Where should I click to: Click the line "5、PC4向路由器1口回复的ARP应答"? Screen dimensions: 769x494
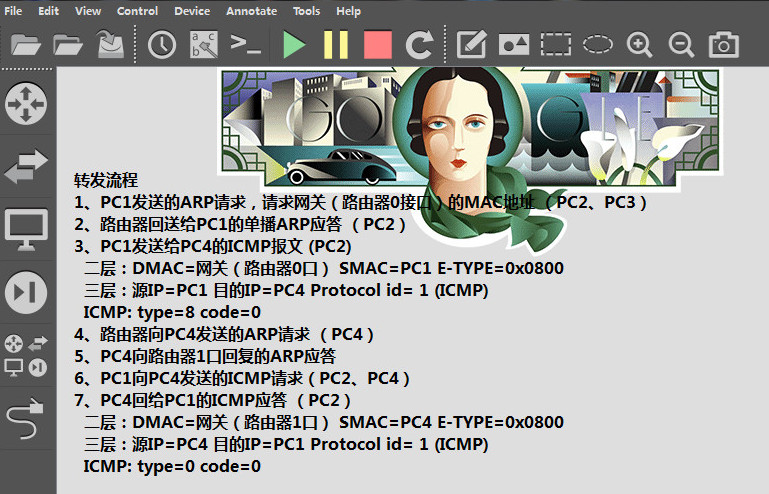(x=205, y=357)
